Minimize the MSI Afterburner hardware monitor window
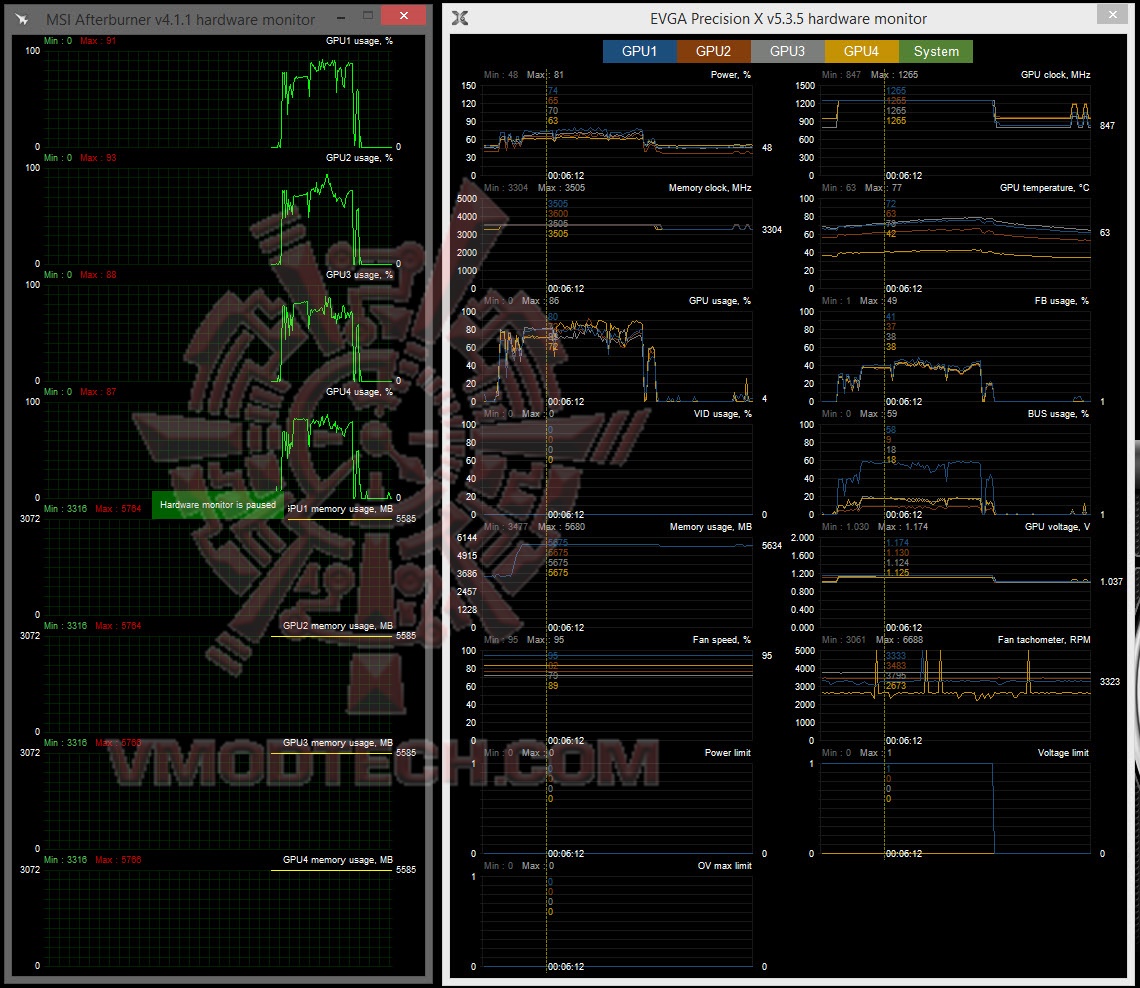The image size is (1140, 988). 341,16
